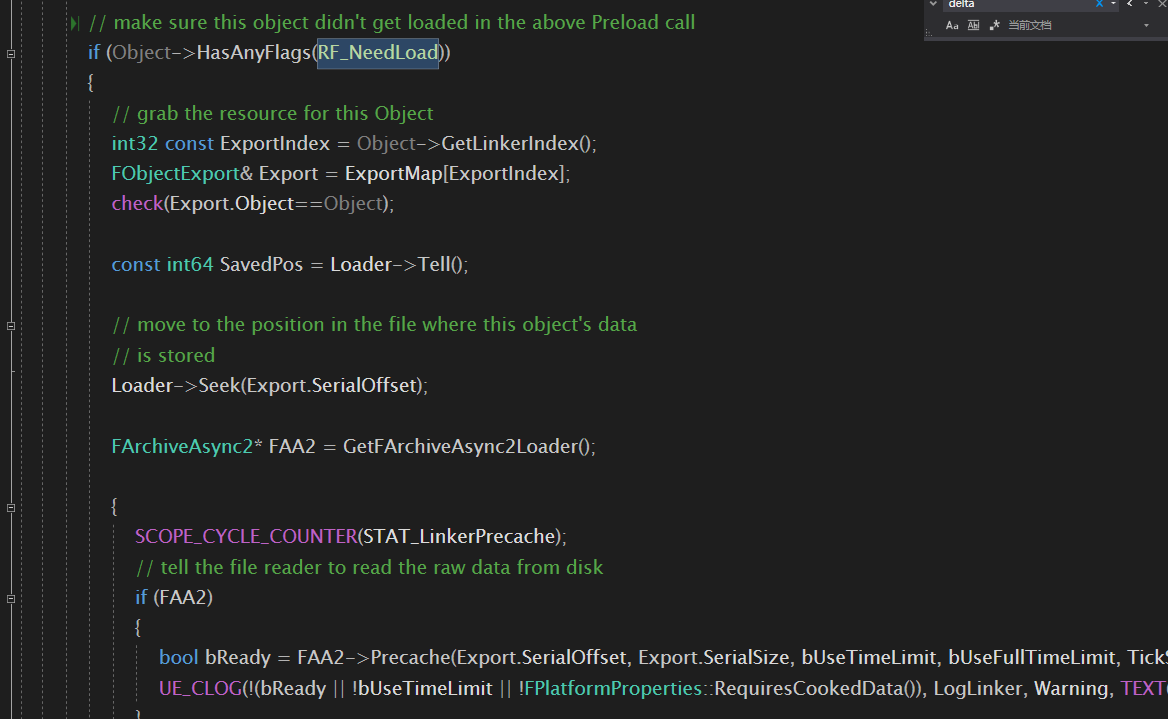1168x719 pixels.
Task: Expand the replace mode chevron in find box
Action: point(933,4)
